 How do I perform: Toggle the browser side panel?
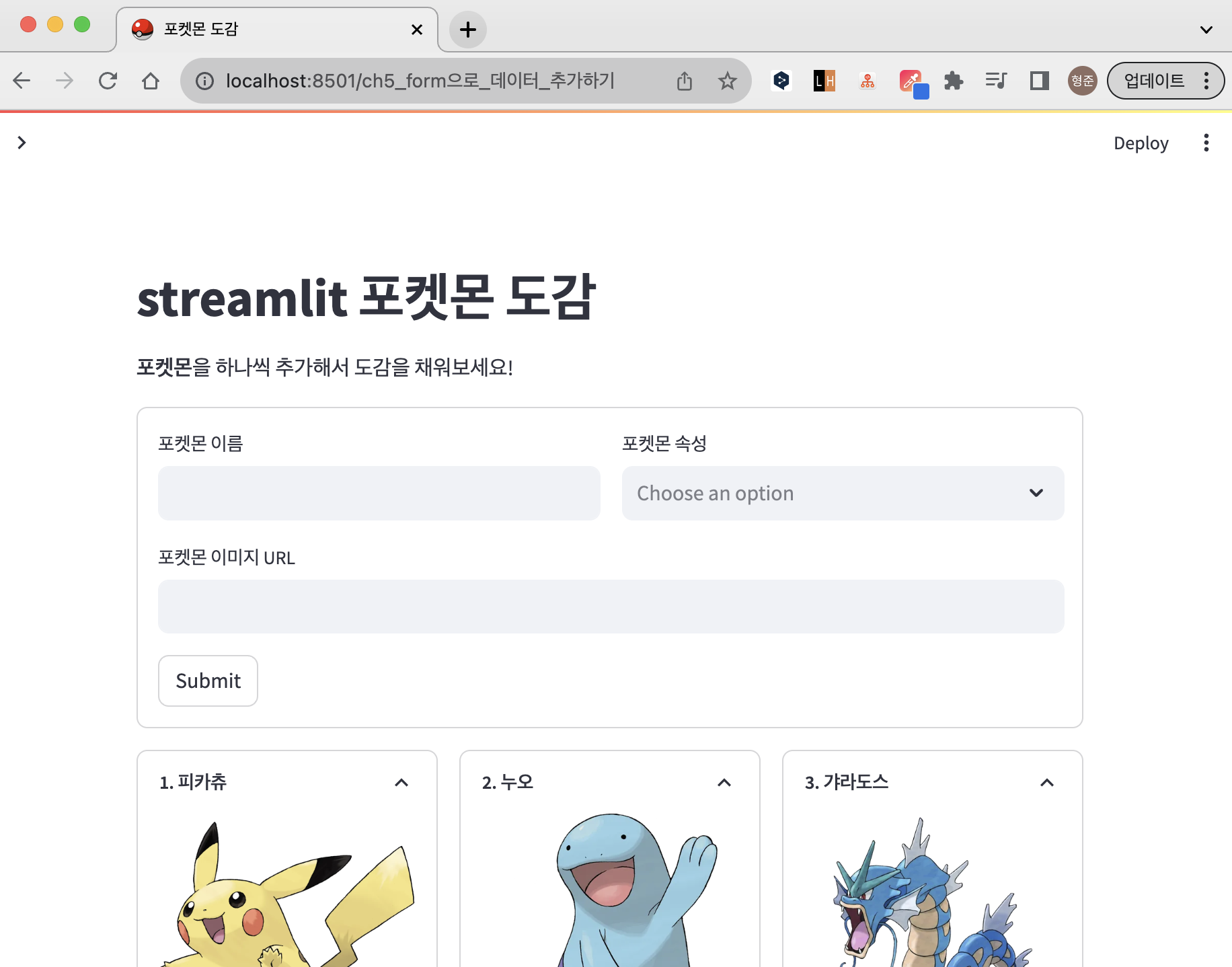tap(1040, 81)
